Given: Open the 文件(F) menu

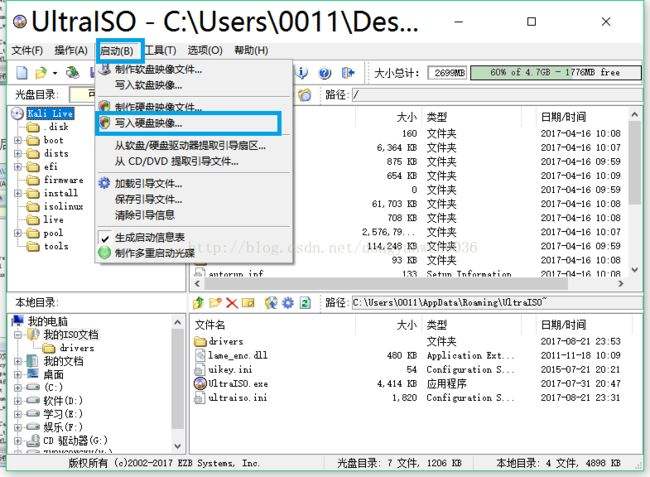Looking at the screenshot, I should (27, 51).
